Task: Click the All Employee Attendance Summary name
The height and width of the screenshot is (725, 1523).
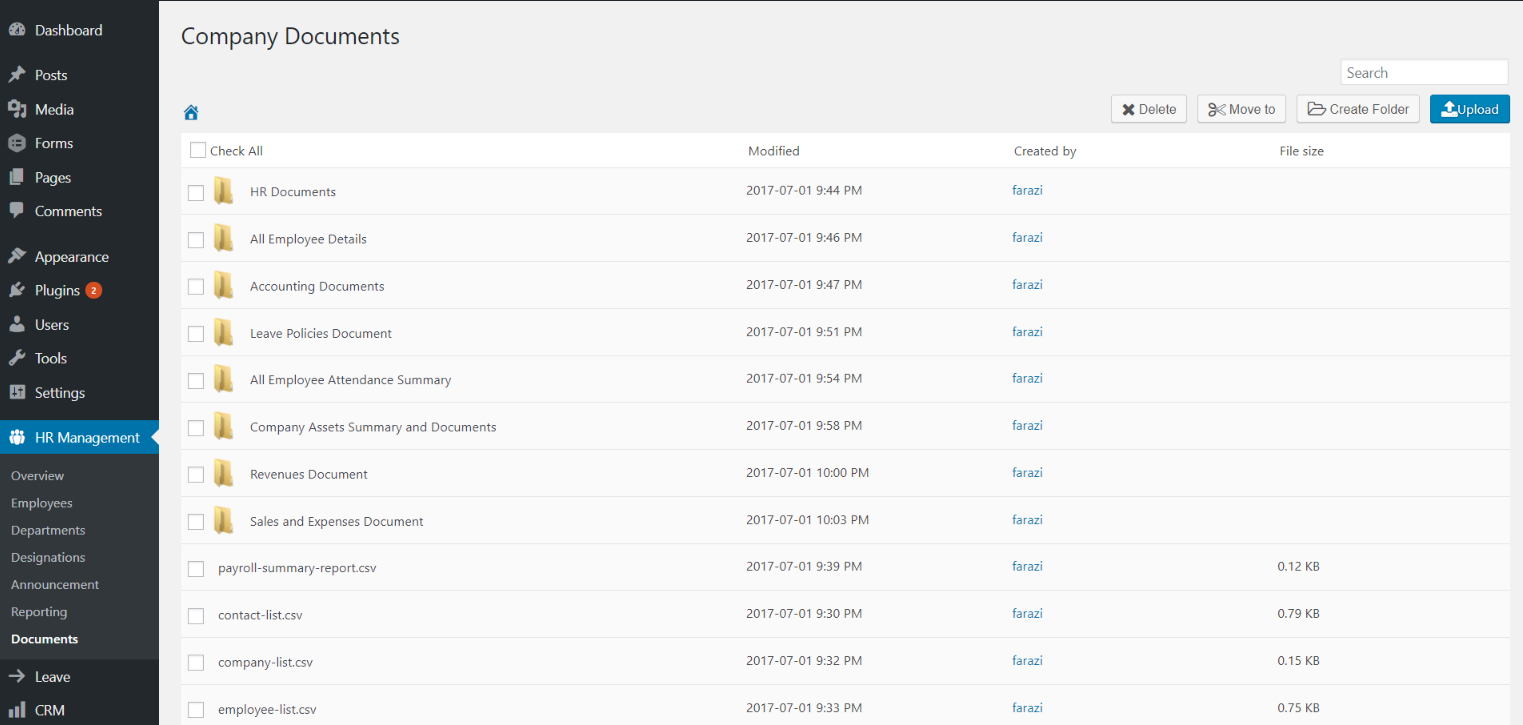Action: pos(350,380)
